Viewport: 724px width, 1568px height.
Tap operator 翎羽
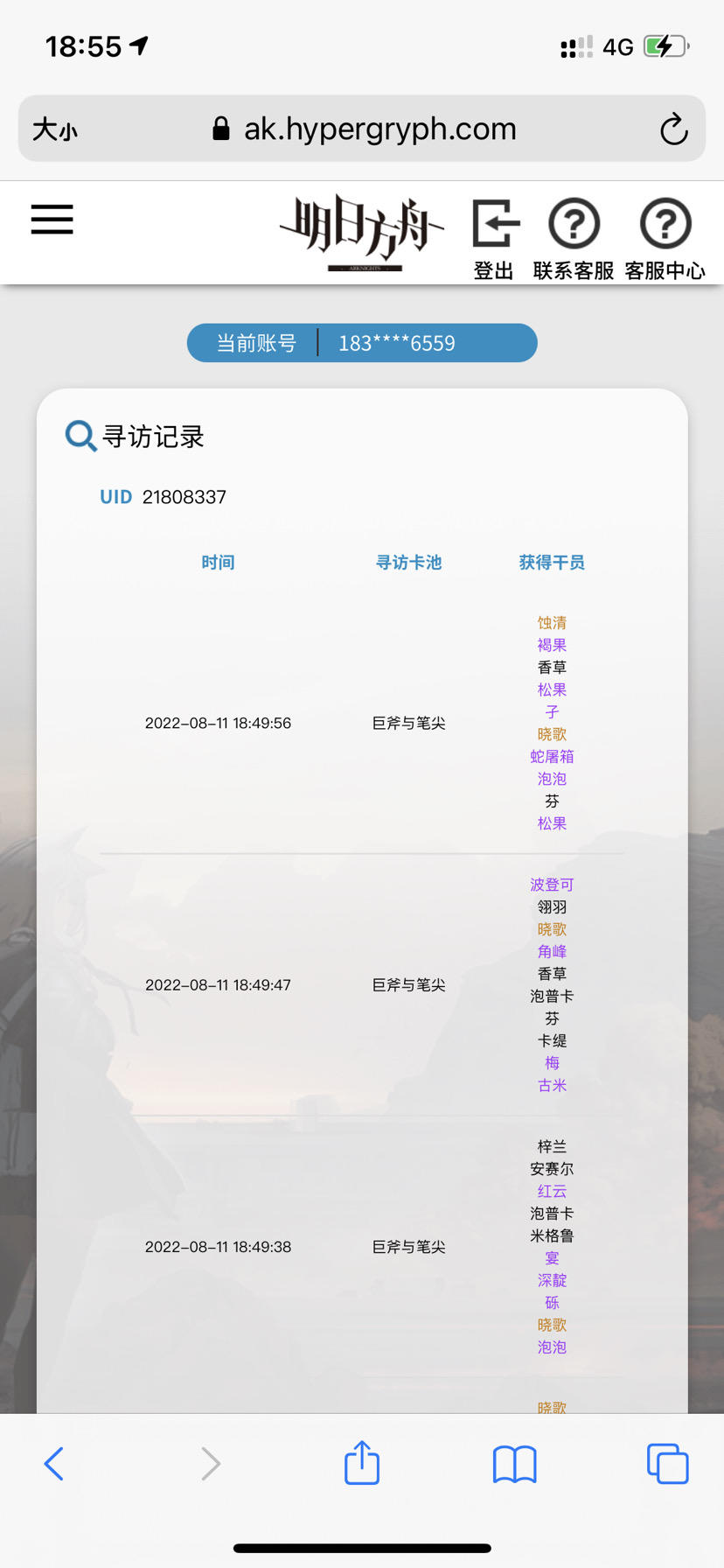tap(552, 907)
